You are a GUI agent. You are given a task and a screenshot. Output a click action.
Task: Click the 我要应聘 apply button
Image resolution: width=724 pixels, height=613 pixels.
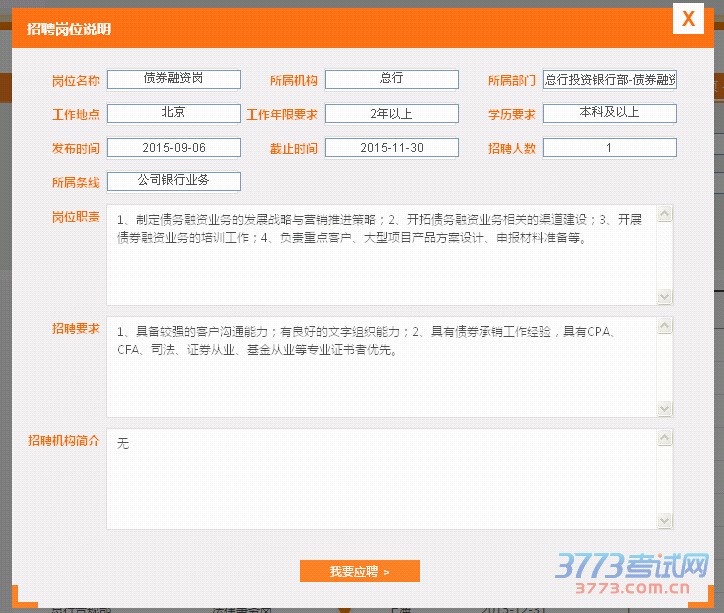(x=359, y=571)
